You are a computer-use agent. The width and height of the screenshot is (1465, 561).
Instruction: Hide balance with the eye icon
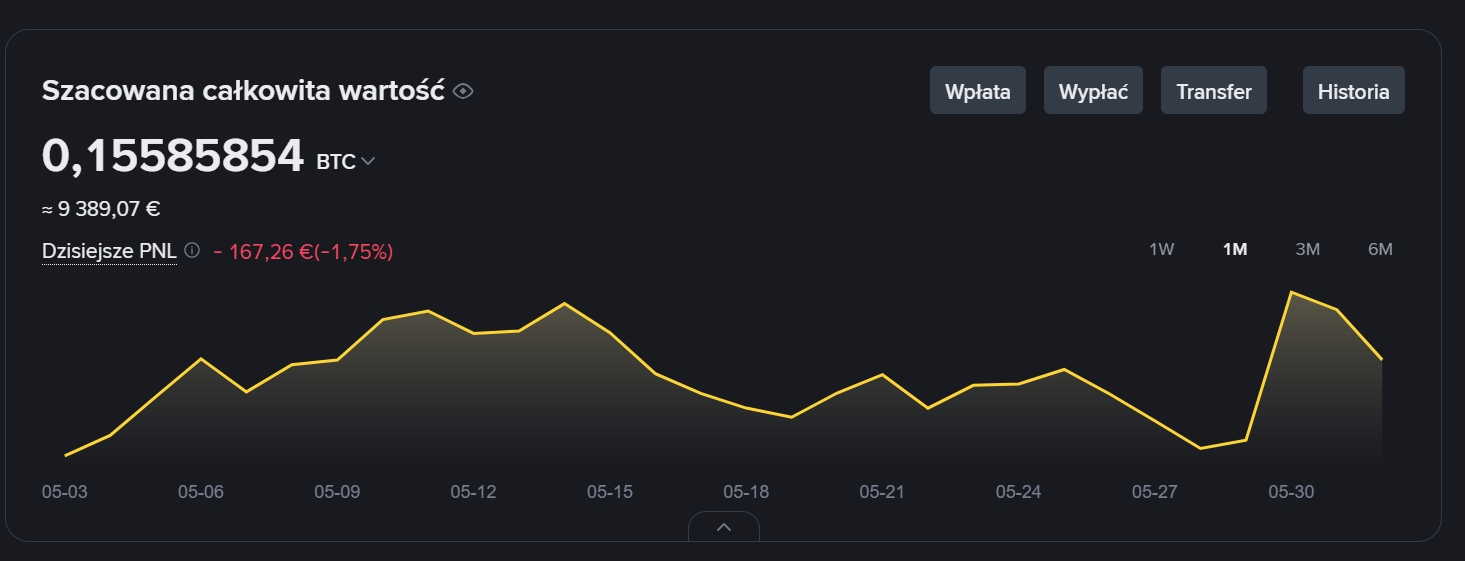coord(462,91)
